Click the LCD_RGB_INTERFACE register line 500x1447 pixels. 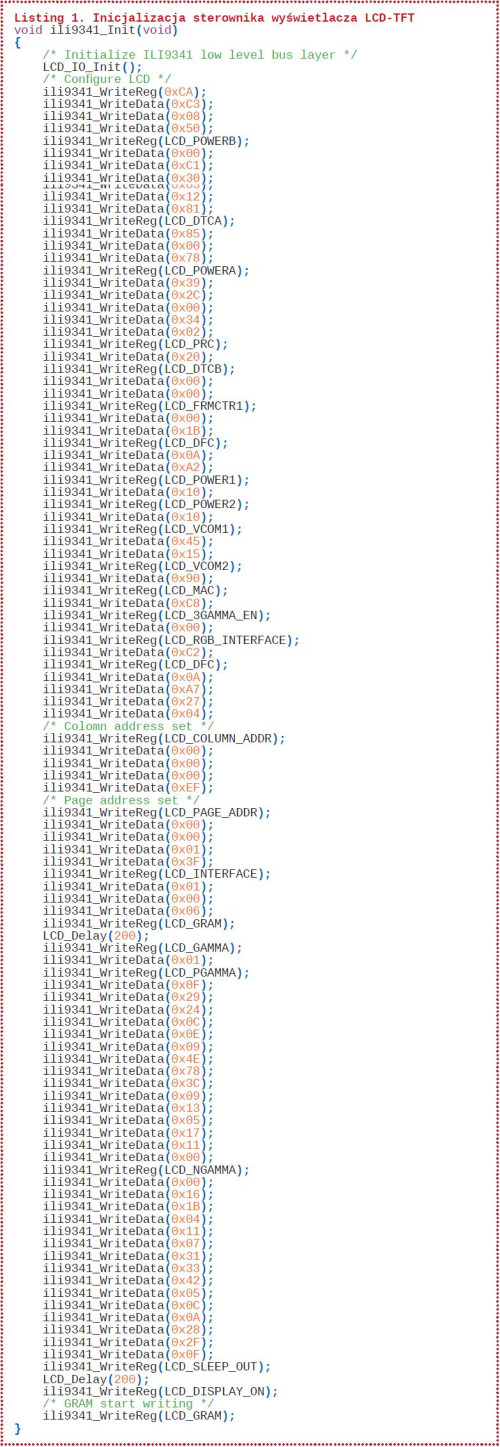pyautogui.click(x=171, y=640)
